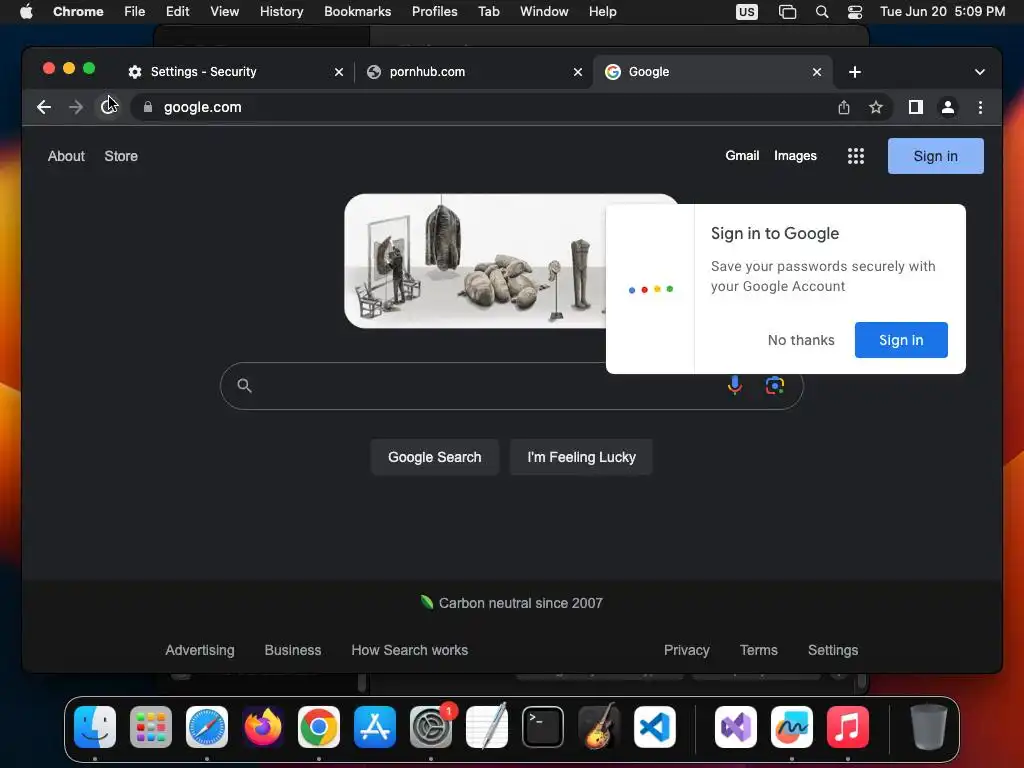Click the header Sign in button
The image size is (1024, 768).
[x=935, y=156]
